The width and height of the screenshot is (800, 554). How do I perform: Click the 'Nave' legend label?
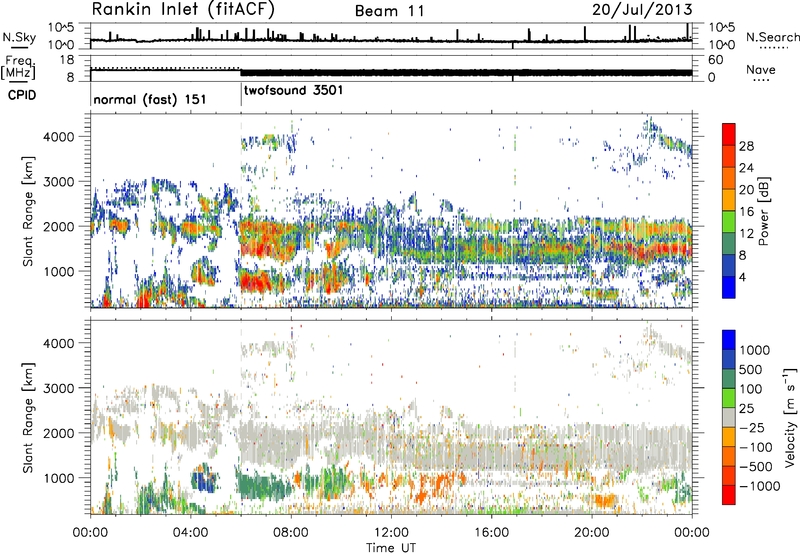coord(761,69)
